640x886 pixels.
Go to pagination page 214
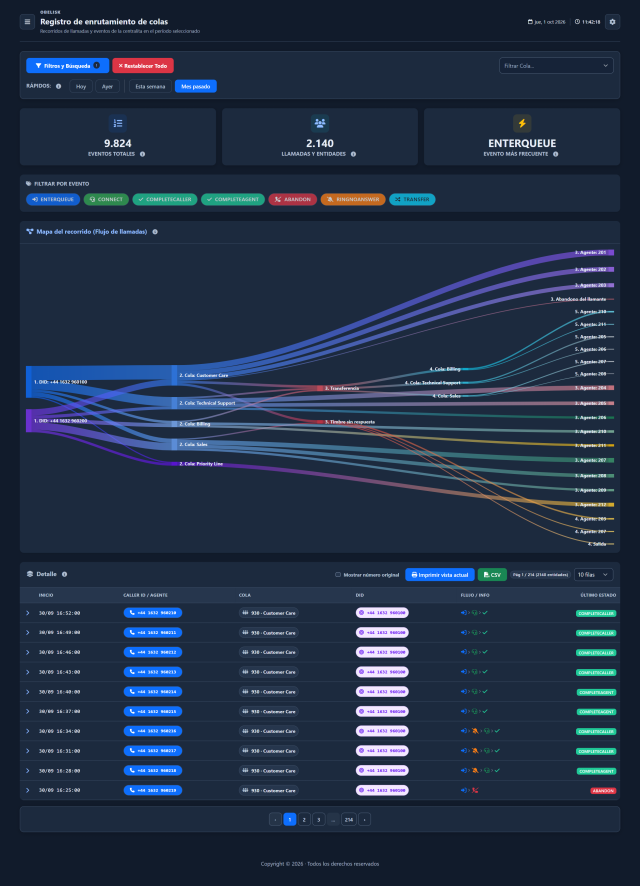coord(349,819)
